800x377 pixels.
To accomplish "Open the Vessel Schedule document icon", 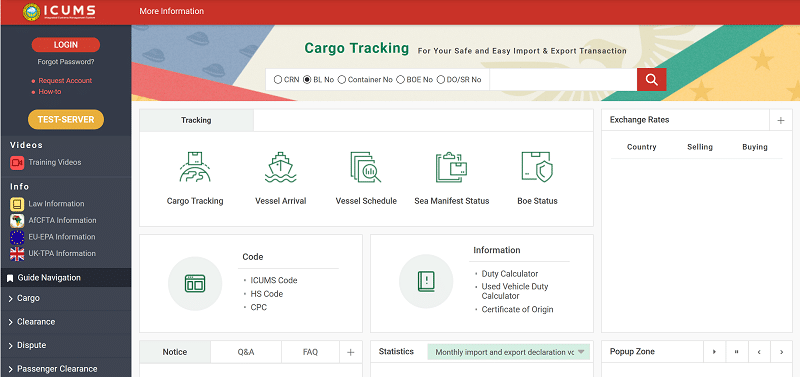I will 365,167.
